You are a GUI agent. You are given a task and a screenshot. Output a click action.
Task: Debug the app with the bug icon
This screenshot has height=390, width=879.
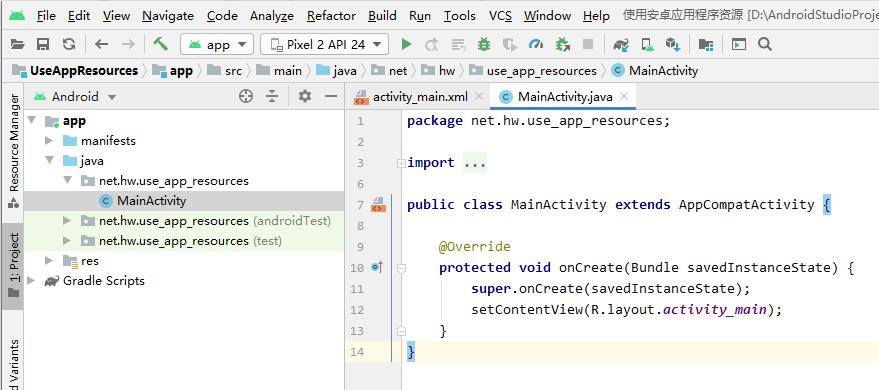(483, 44)
